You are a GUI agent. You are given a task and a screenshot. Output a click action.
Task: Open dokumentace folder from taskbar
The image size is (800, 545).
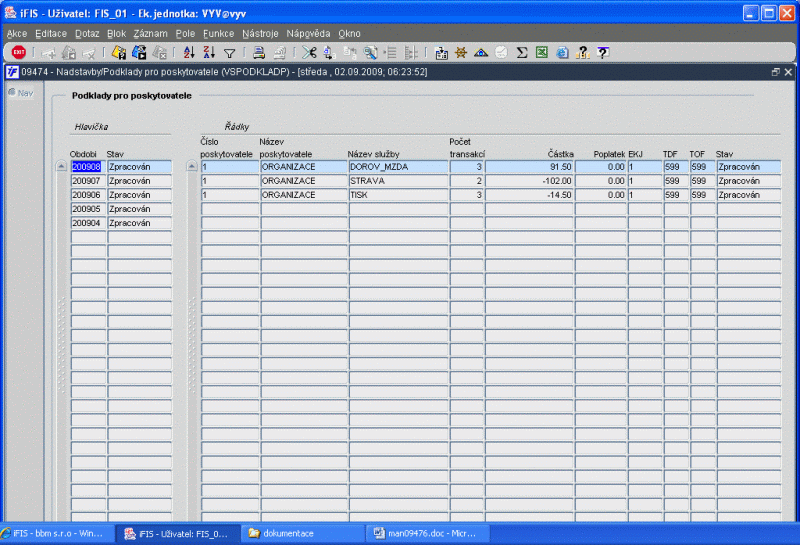coord(304,534)
